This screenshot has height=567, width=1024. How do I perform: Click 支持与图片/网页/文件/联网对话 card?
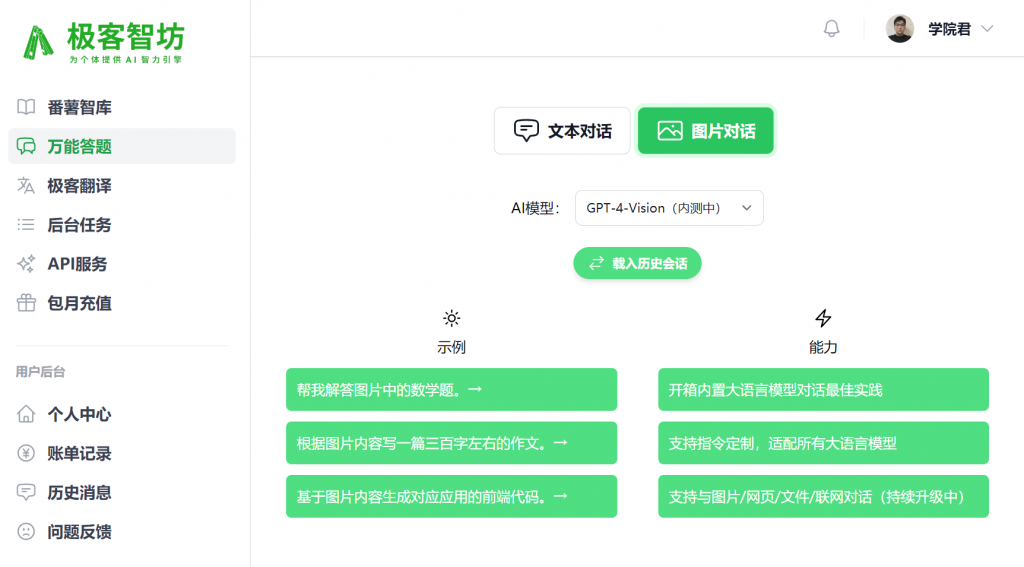823,496
